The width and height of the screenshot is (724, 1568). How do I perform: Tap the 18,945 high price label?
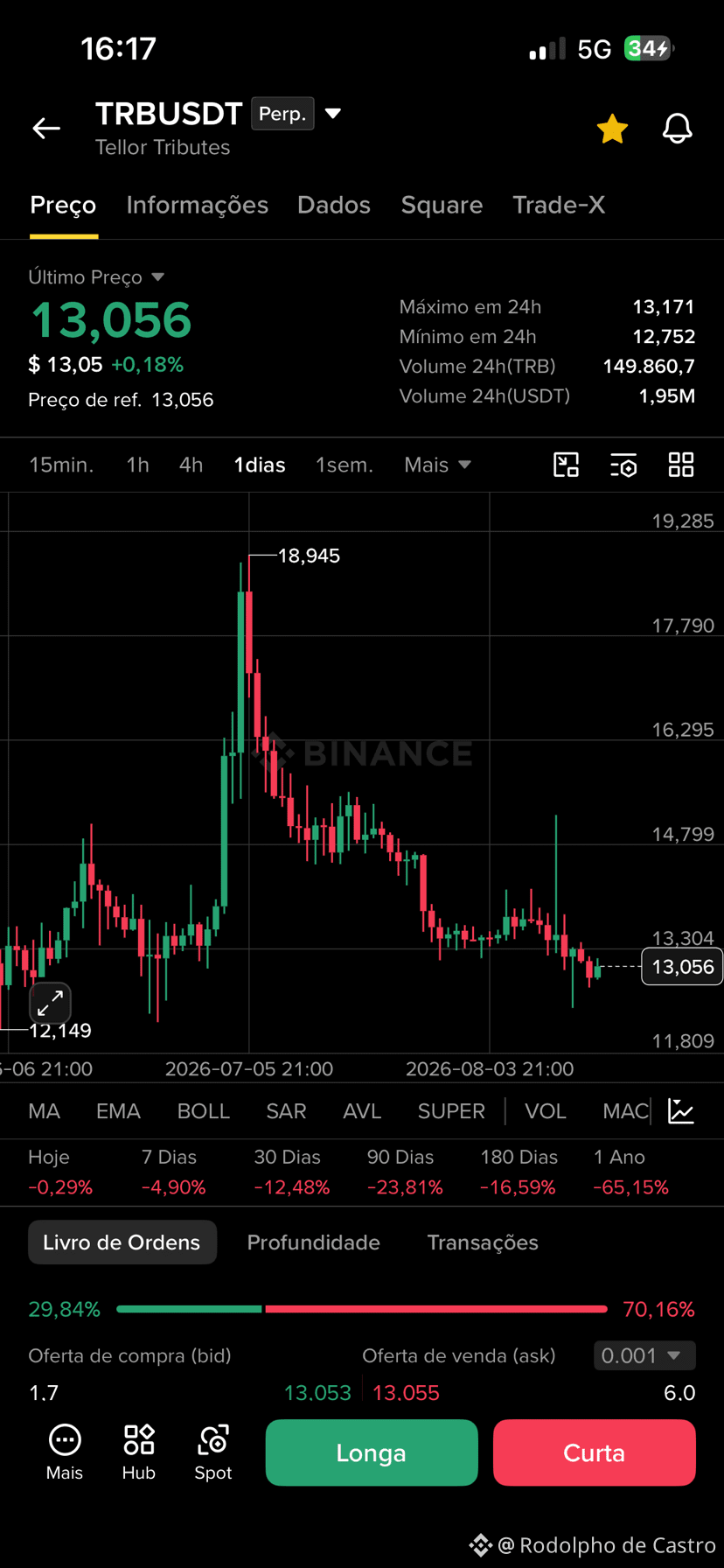point(309,556)
